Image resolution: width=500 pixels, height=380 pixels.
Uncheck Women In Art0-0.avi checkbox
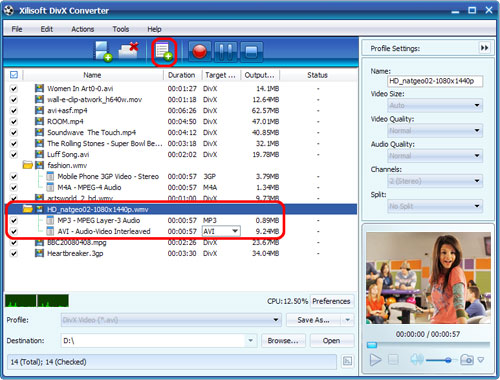tap(14, 89)
